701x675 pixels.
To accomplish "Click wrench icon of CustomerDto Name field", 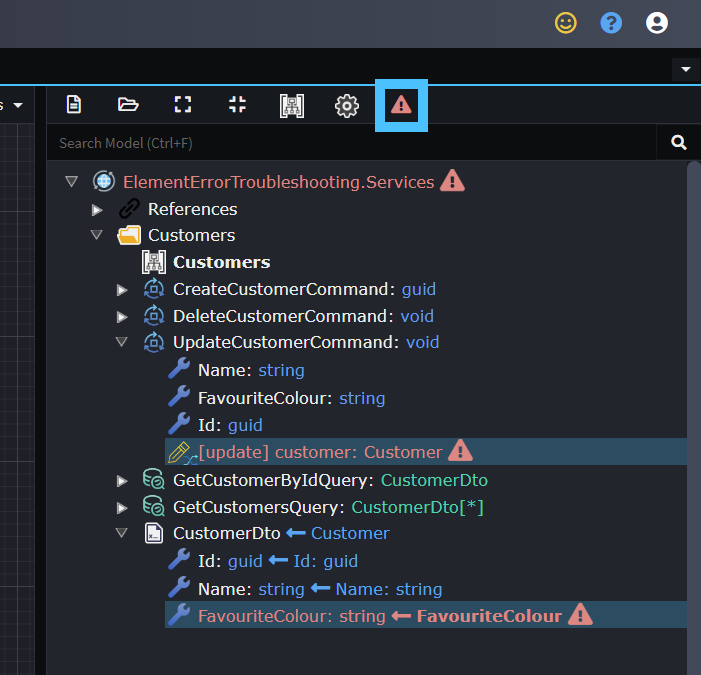I will [179, 587].
